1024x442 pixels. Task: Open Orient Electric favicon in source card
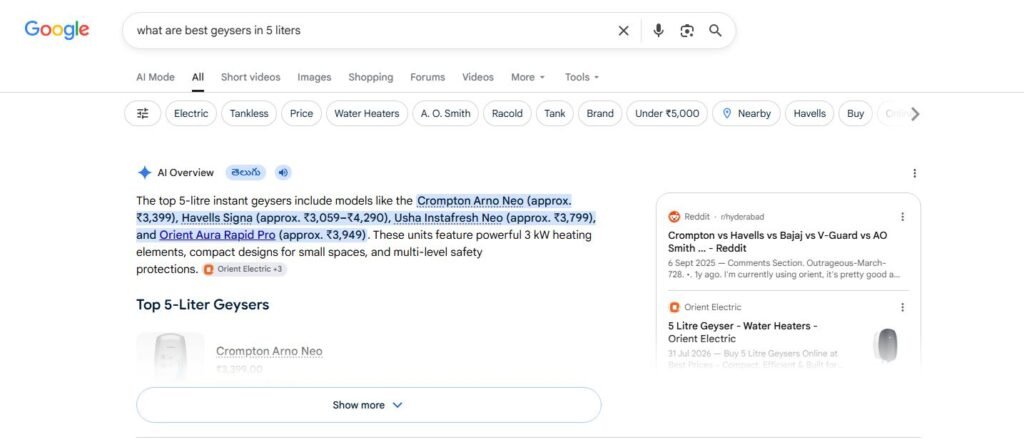(674, 307)
